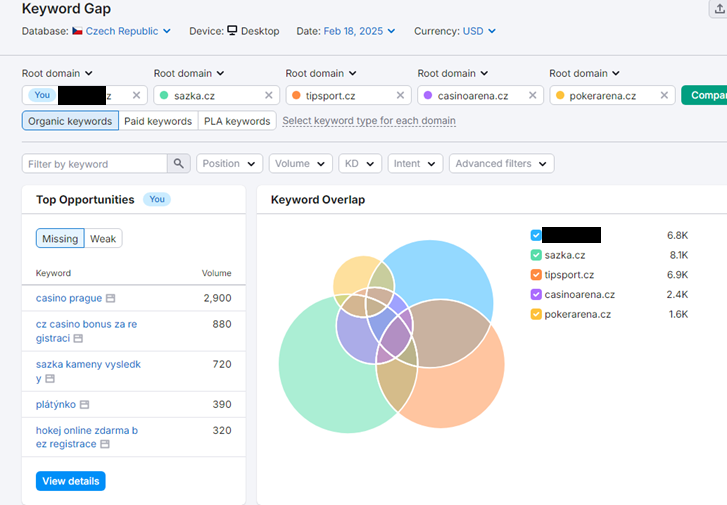Uncheck tipsport.cz legend checkbox

click(x=536, y=275)
